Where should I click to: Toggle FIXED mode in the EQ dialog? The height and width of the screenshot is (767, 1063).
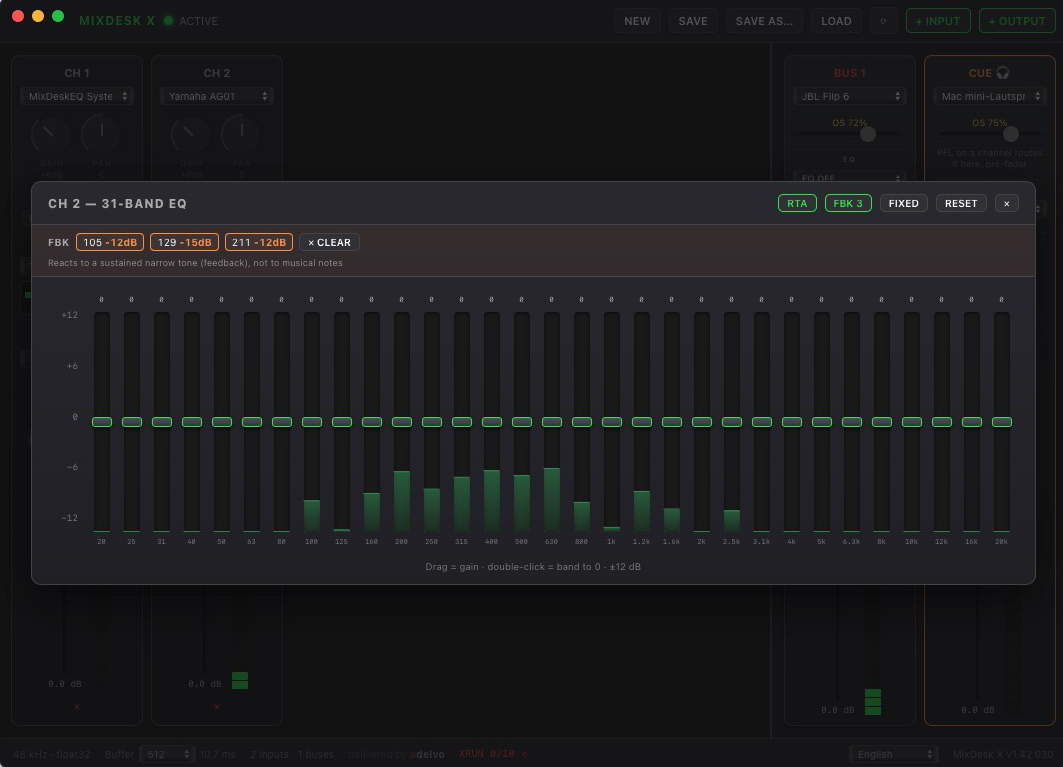click(904, 203)
